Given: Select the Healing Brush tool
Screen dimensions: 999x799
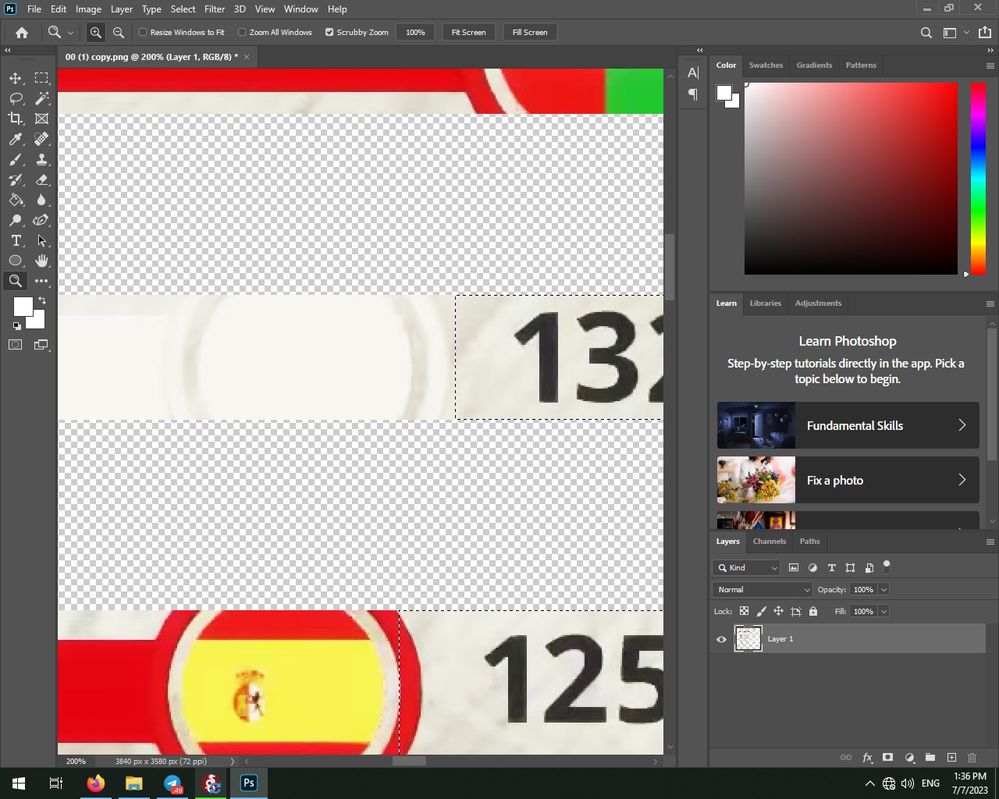Looking at the screenshot, I should [41, 139].
